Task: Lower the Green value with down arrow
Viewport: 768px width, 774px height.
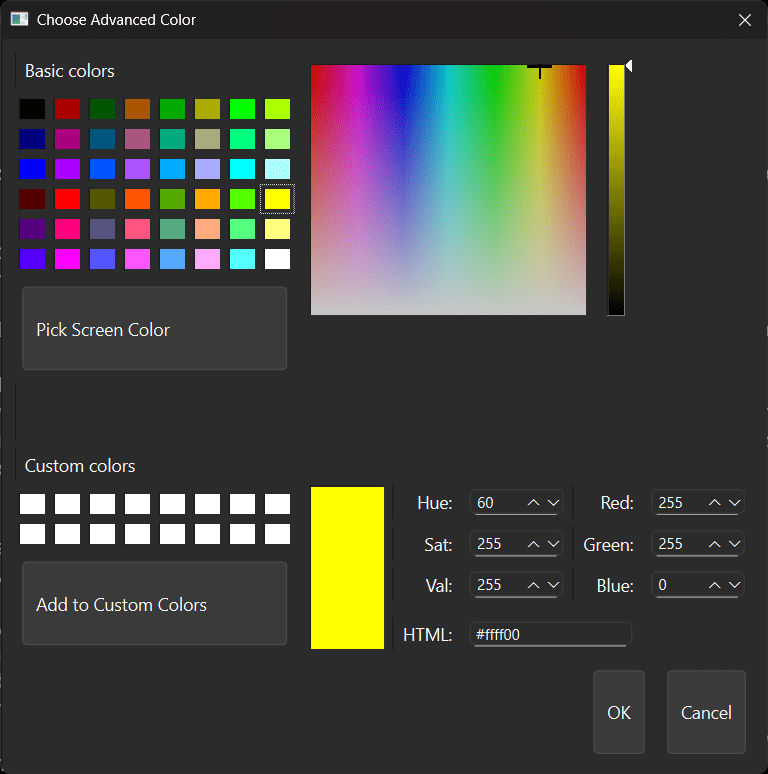Action: click(x=735, y=544)
